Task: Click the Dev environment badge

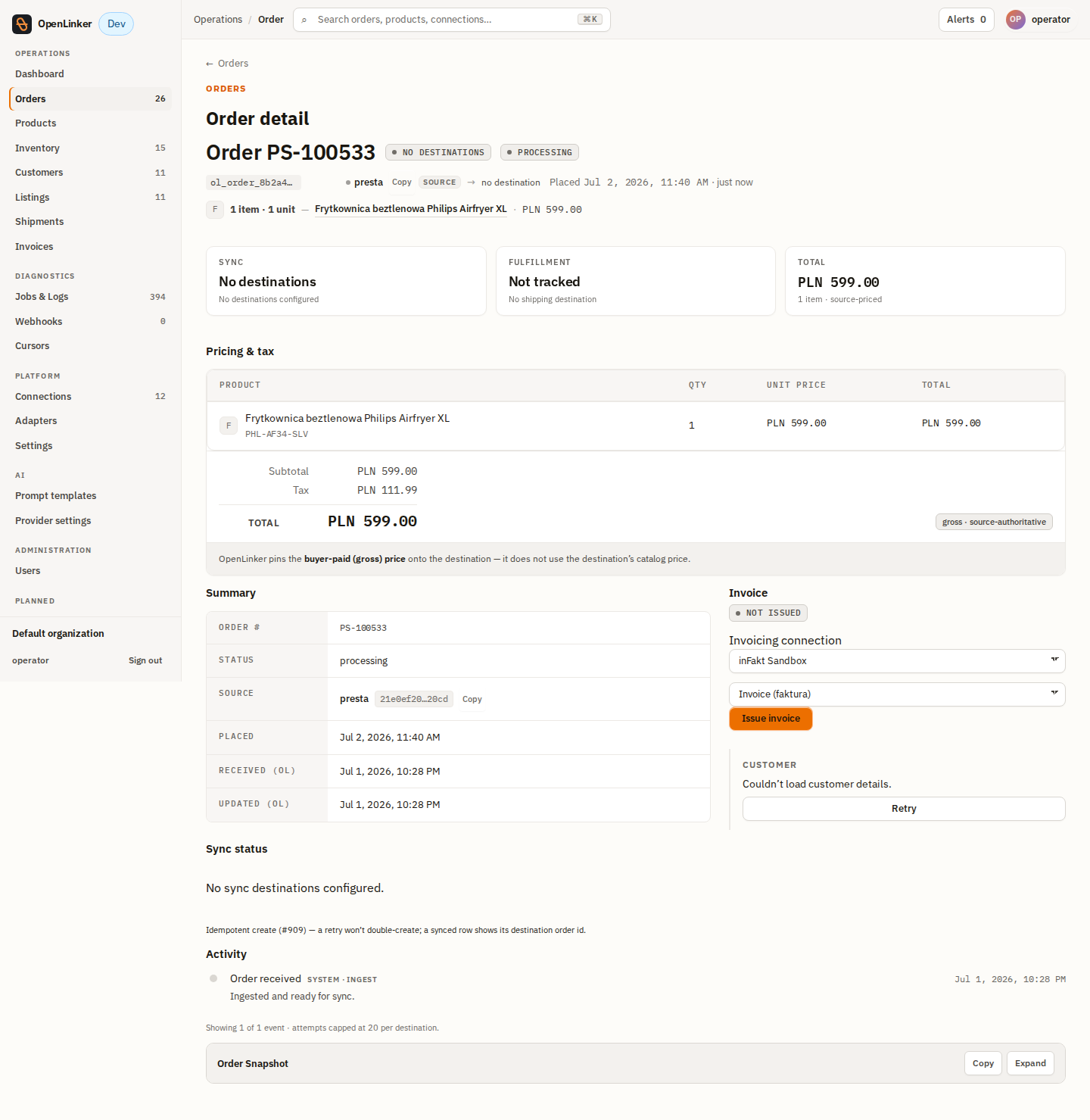Action: click(117, 24)
